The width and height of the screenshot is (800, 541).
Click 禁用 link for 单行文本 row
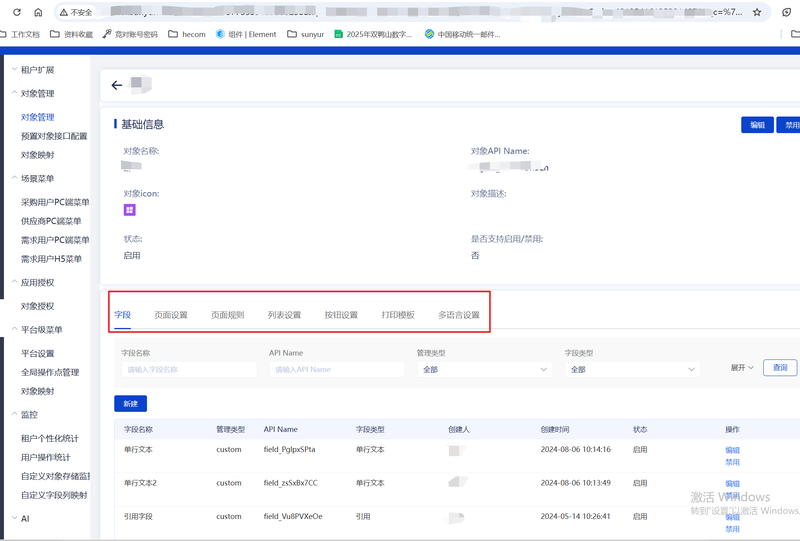[733, 462]
